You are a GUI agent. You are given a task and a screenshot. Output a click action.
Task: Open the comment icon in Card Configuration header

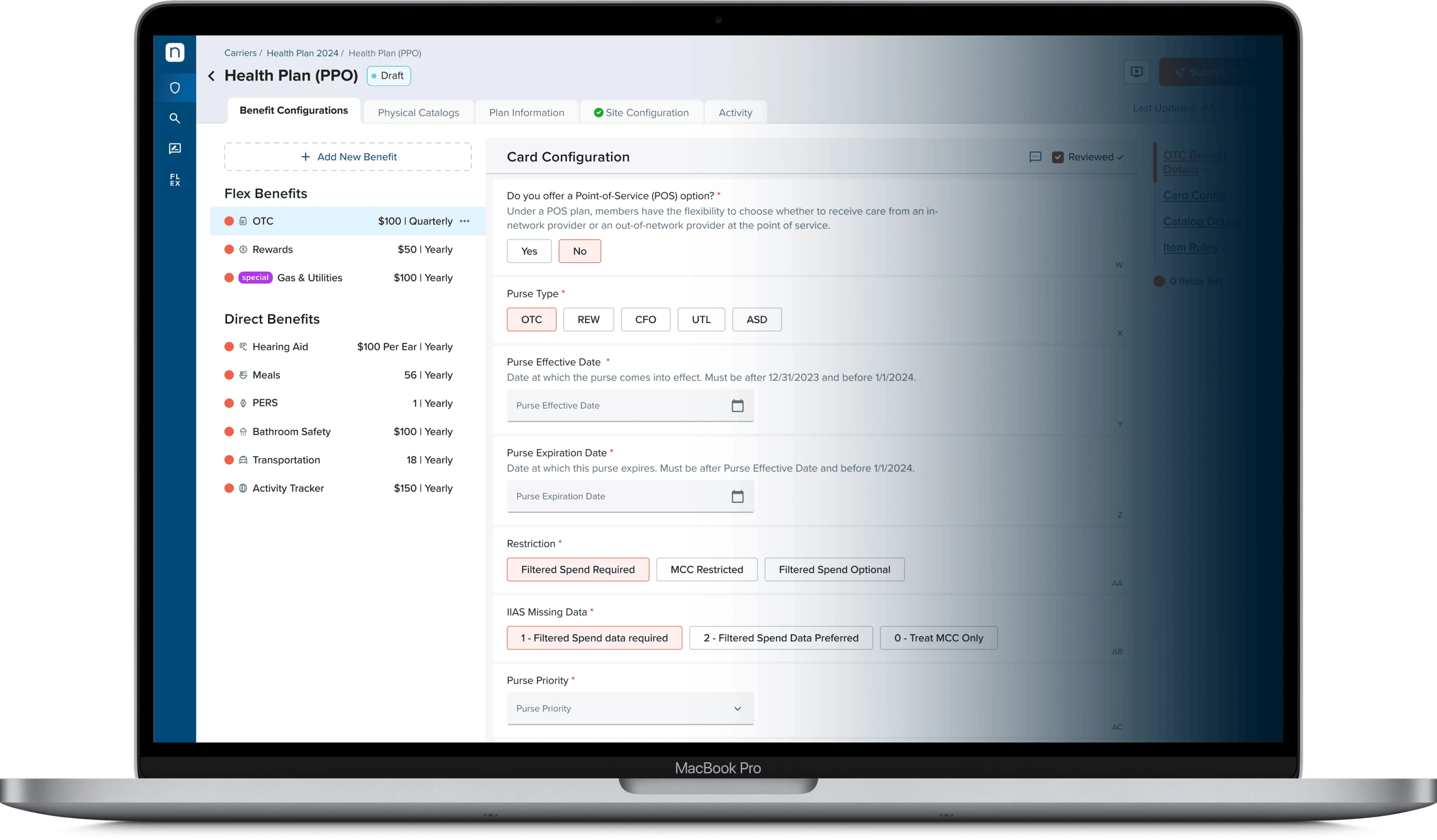click(1035, 157)
